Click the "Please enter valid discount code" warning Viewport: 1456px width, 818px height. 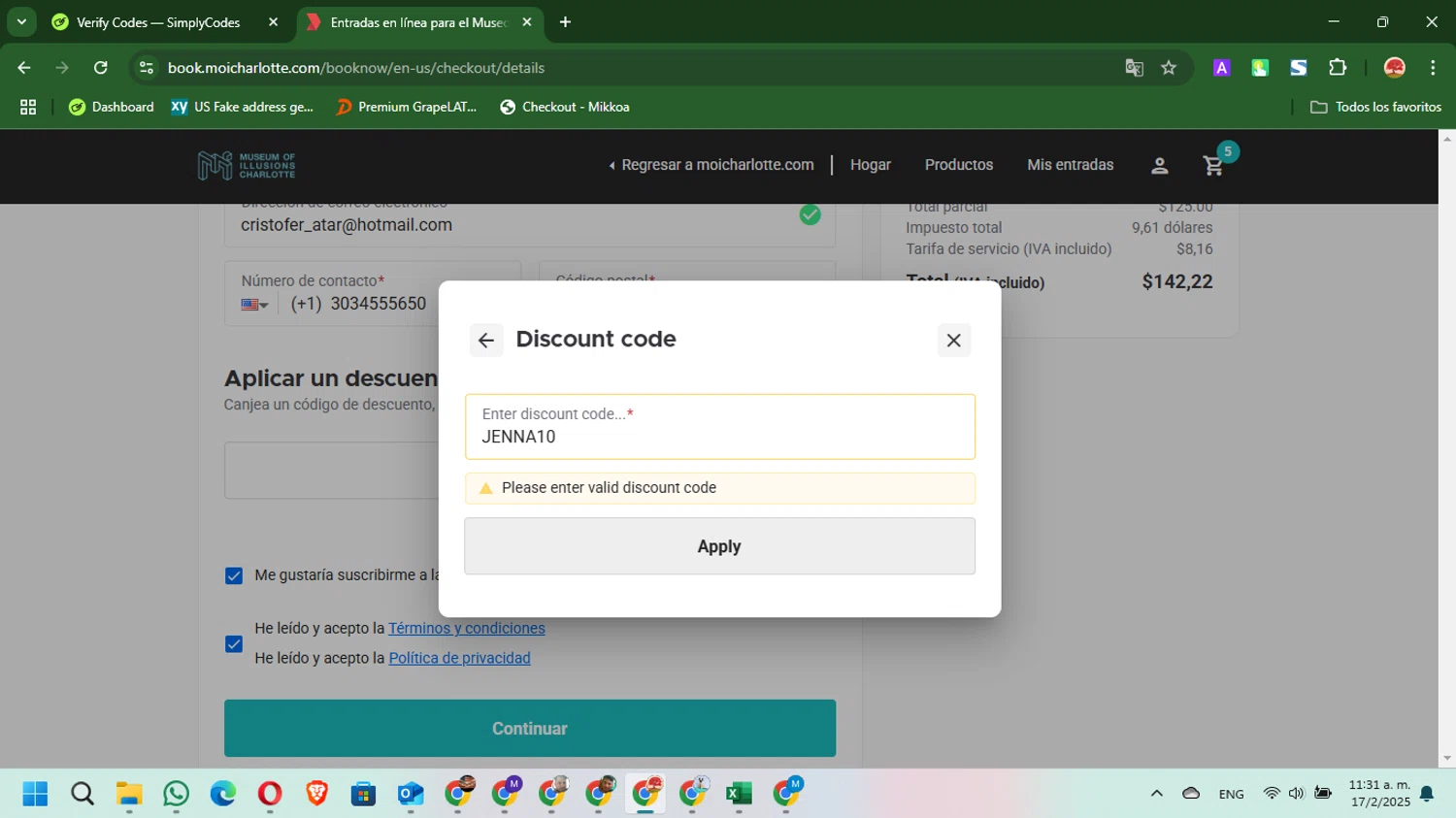click(719, 488)
